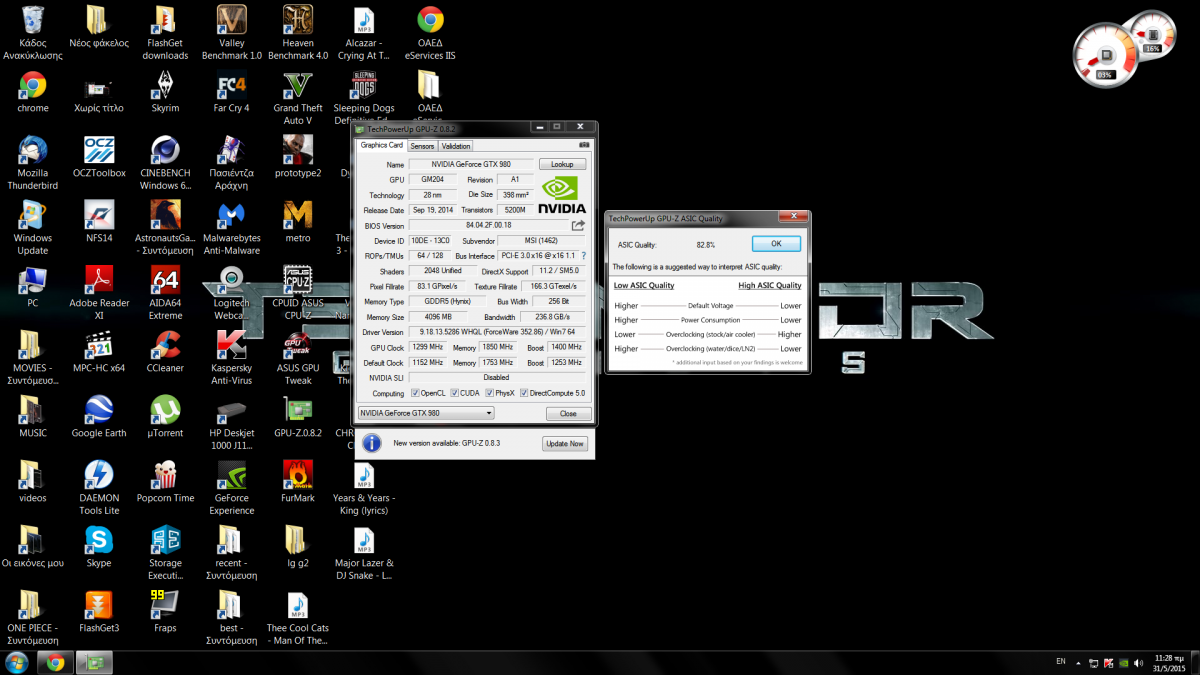
Task: Toggle the CUDA checkbox
Action: tap(455, 393)
